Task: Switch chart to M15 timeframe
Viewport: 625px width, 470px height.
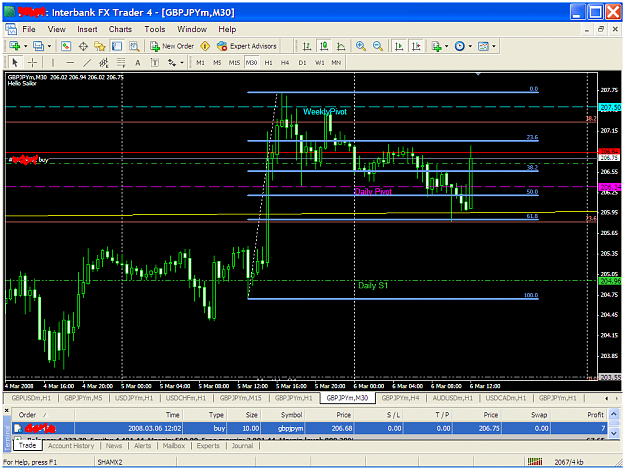Action: [234, 63]
